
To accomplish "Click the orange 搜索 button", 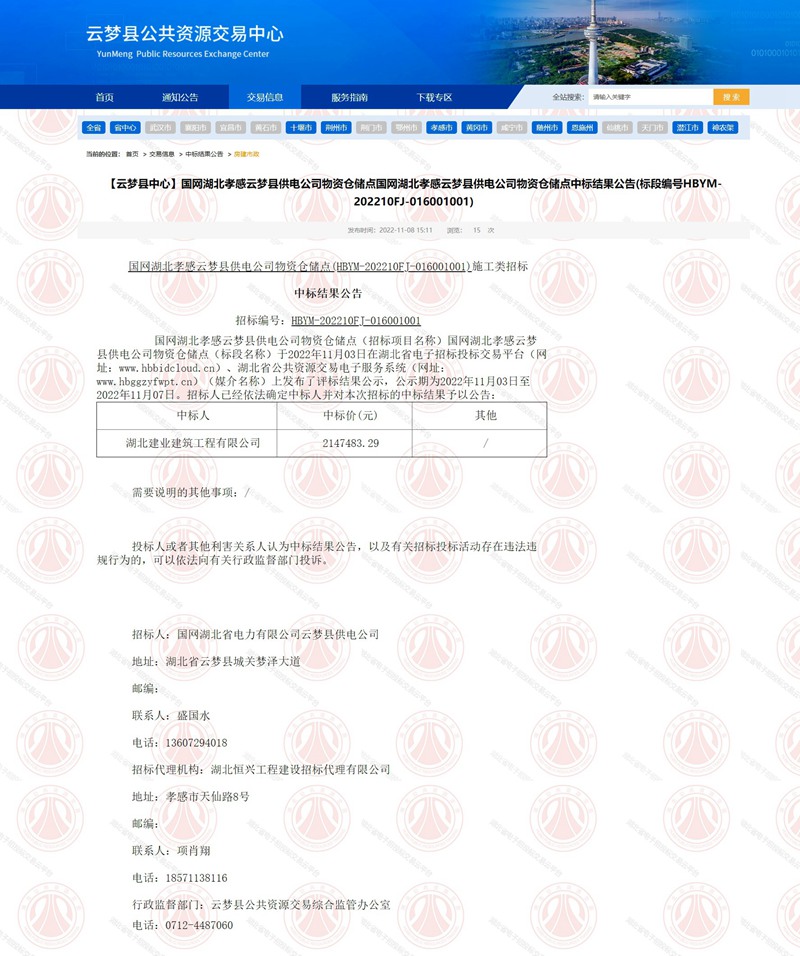I will (x=731, y=97).
